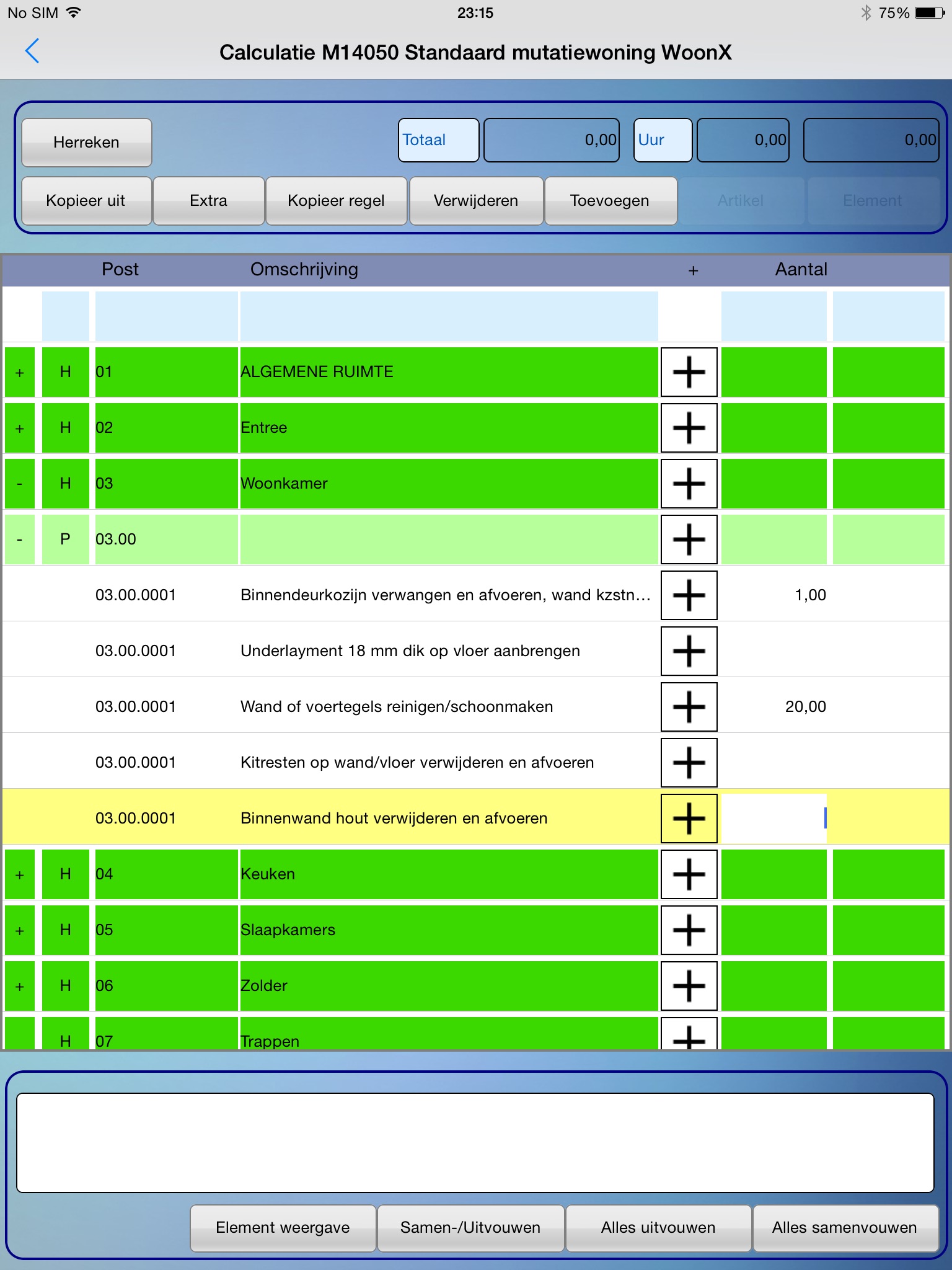Image resolution: width=952 pixels, height=1270 pixels.
Task: Select Wand of voertegels reinigen/schoonmaken text
Action: coord(397,707)
